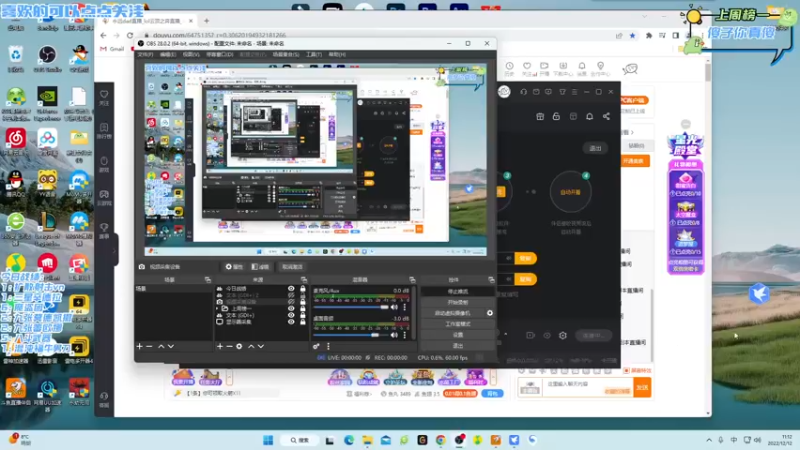Adjust the mic/Aux volume slider
Image resolution: width=800 pixels, height=450 pixels.
tap(351, 307)
